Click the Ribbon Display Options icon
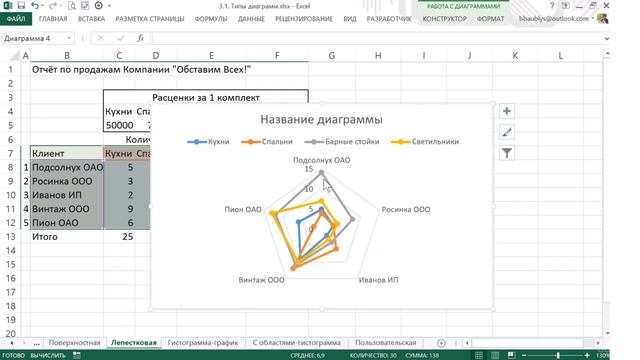 click(566, 6)
